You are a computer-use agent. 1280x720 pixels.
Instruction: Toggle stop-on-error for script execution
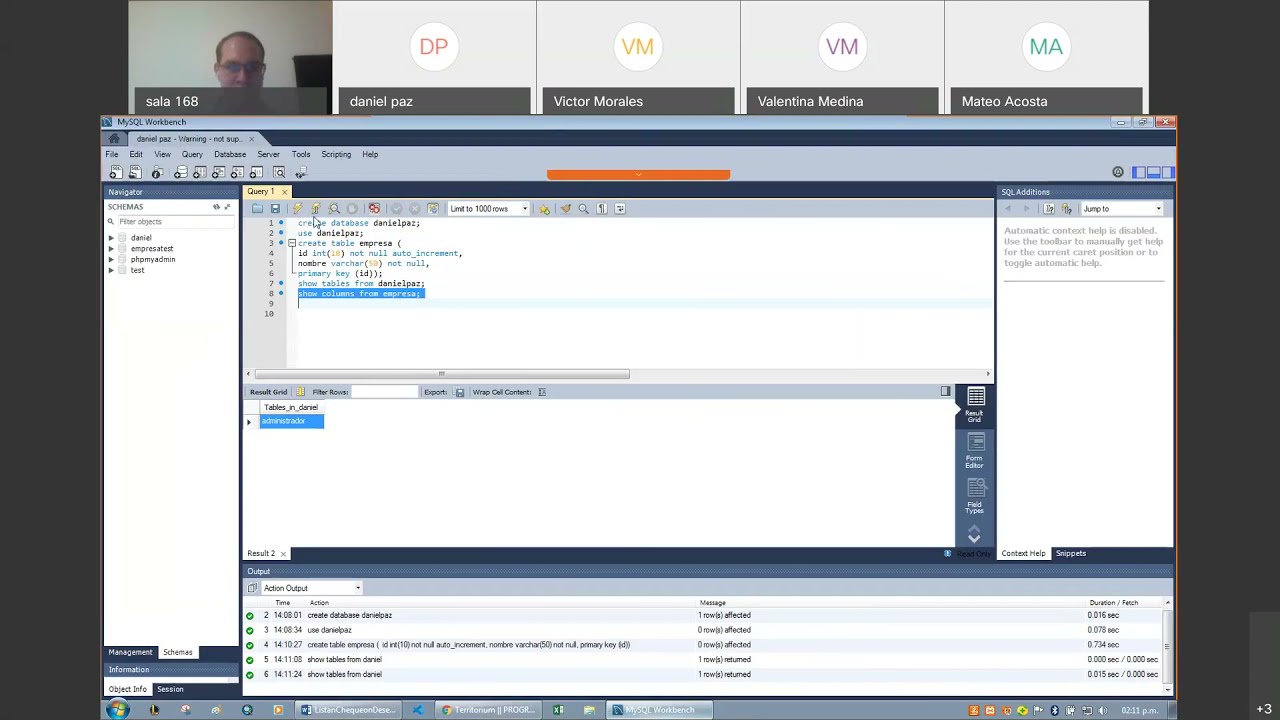[374, 209]
